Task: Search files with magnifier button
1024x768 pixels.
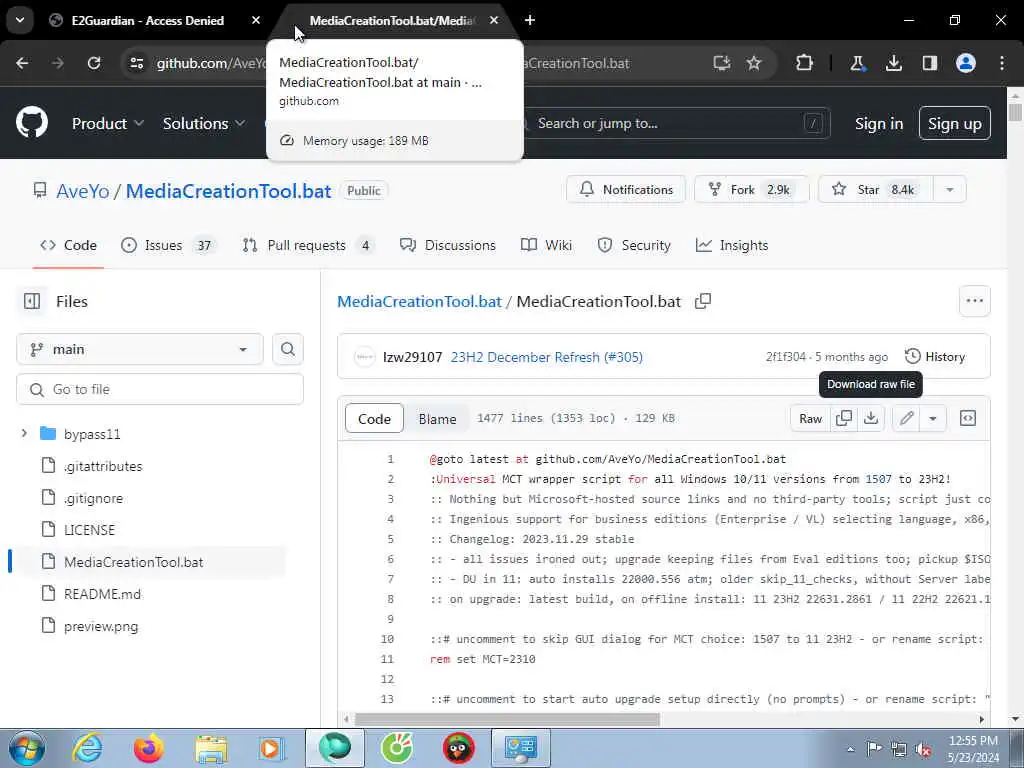Action: click(287, 349)
